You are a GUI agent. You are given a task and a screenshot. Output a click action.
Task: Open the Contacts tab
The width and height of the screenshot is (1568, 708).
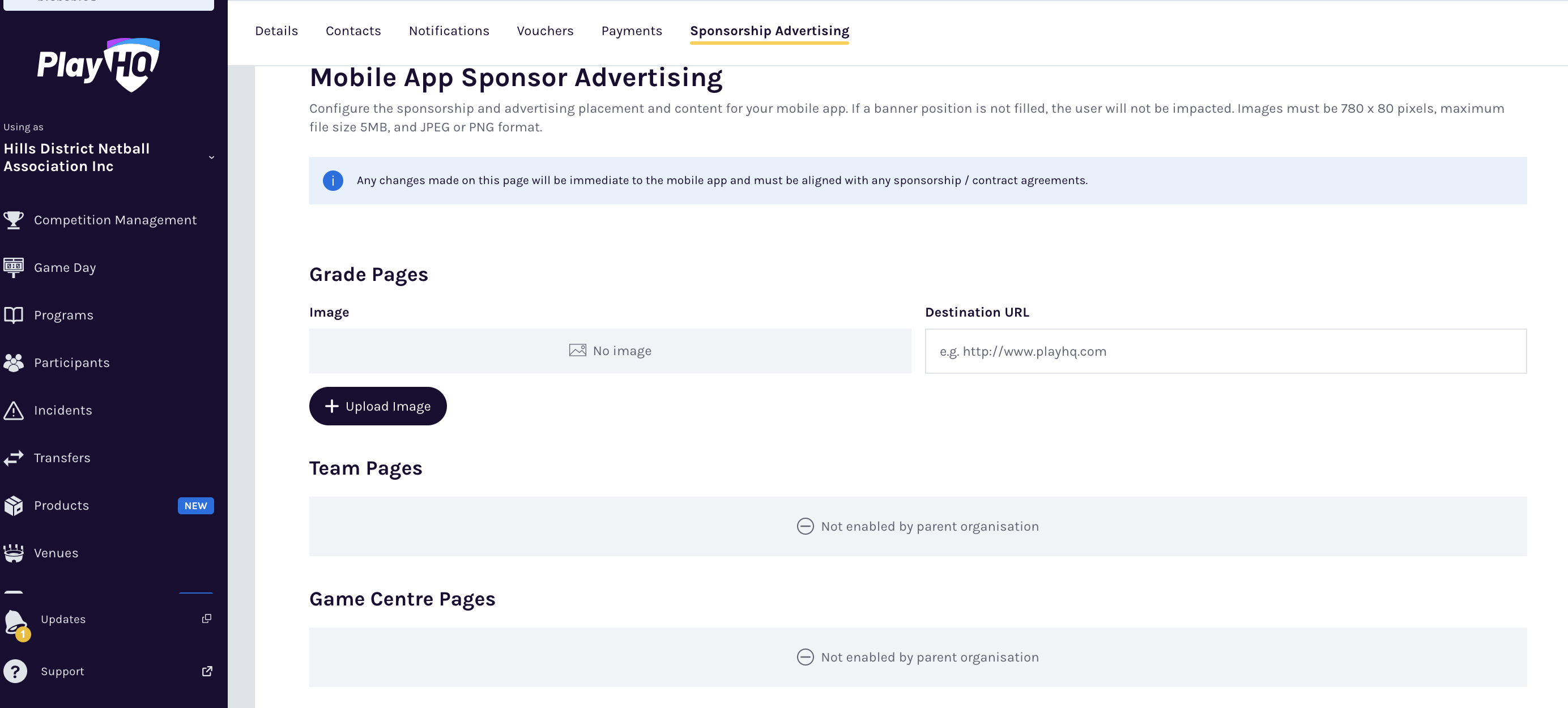pos(353,31)
